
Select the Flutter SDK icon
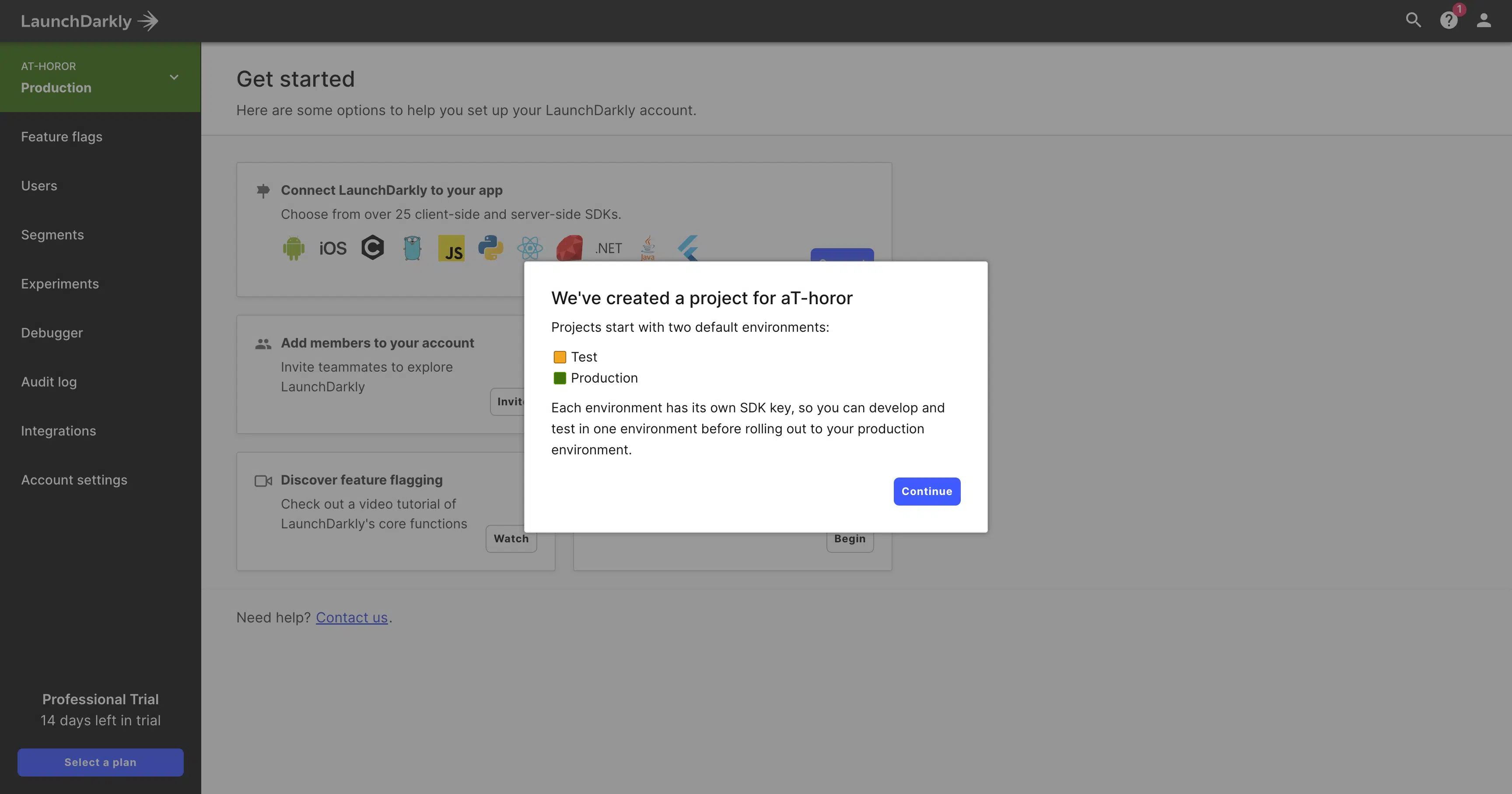tap(687, 248)
